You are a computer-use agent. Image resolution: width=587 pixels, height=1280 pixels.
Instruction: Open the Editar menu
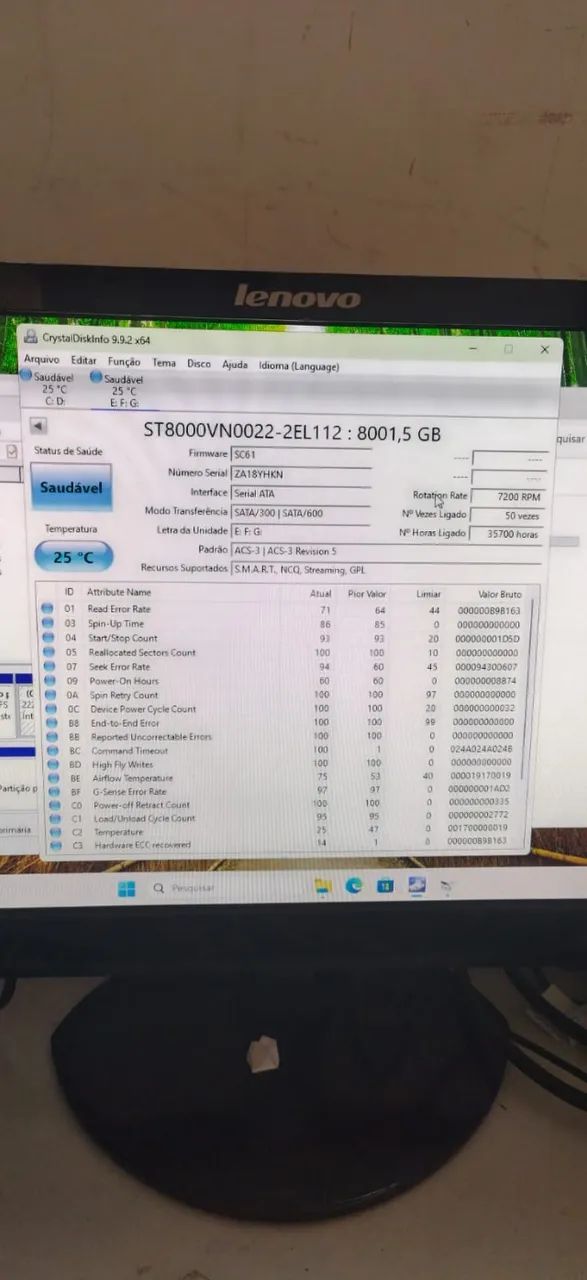coord(84,361)
